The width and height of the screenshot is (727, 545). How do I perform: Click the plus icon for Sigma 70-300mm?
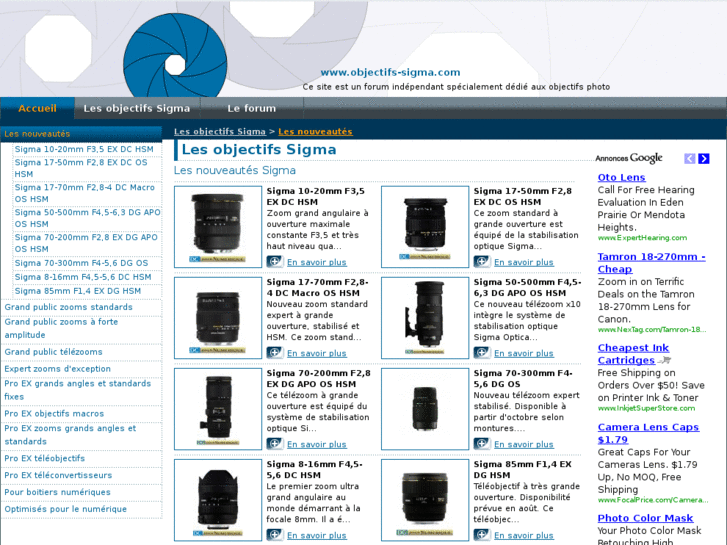tap(482, 443)
